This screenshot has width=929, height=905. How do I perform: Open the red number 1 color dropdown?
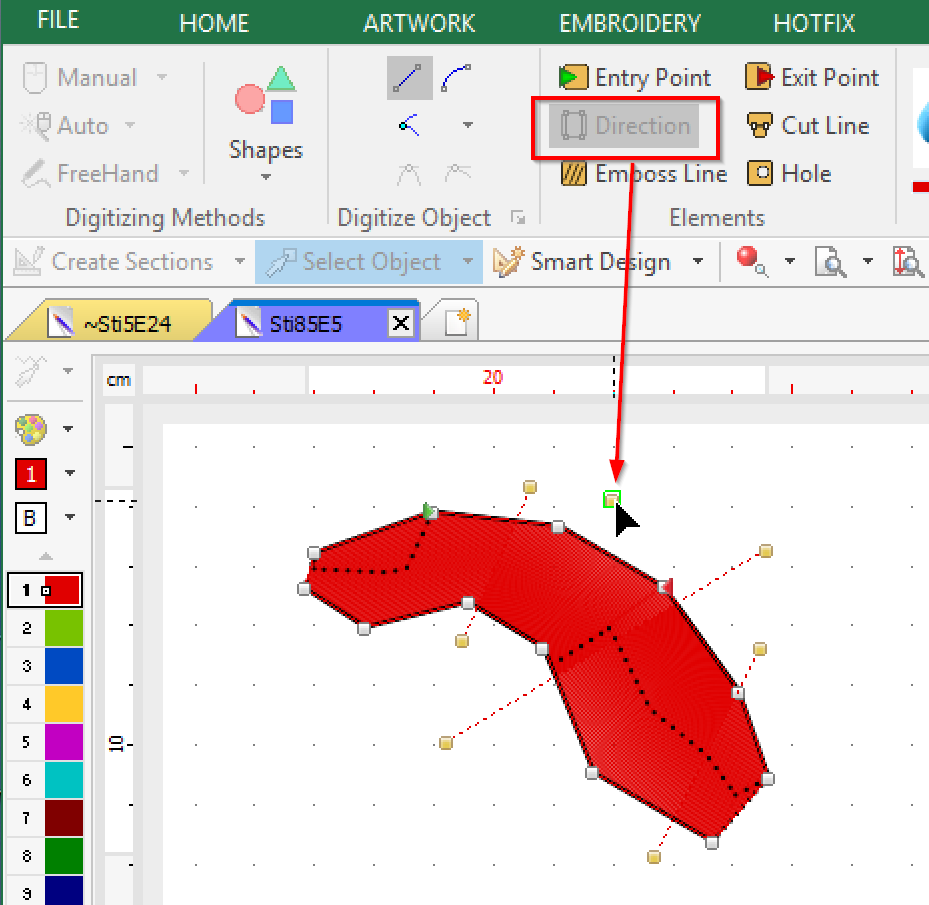pos(69,473)
